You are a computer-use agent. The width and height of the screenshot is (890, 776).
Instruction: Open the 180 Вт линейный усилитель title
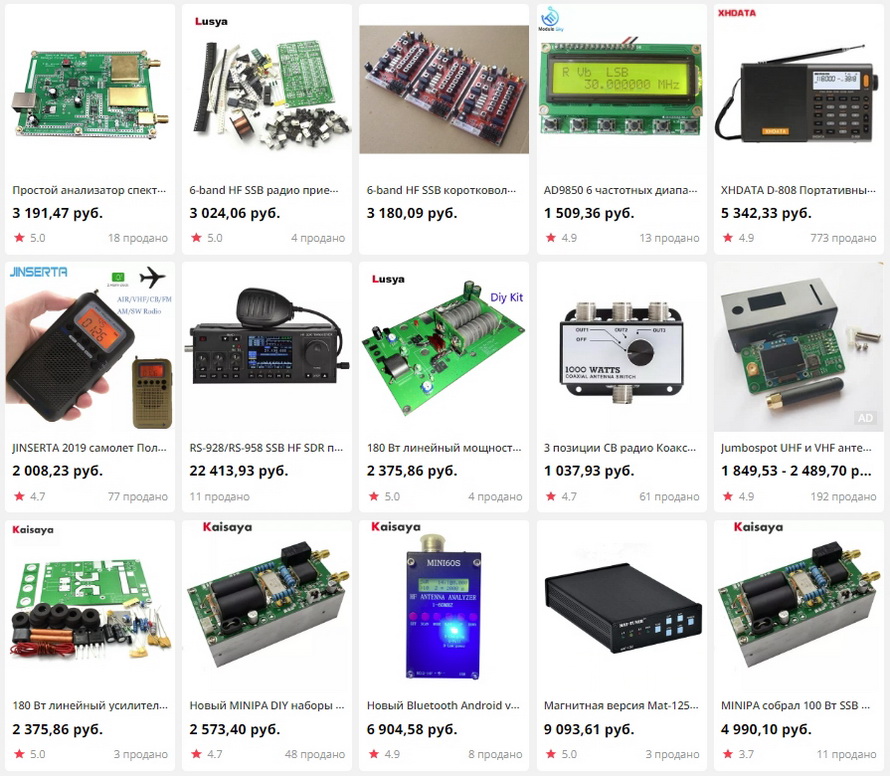pos(90,706)
